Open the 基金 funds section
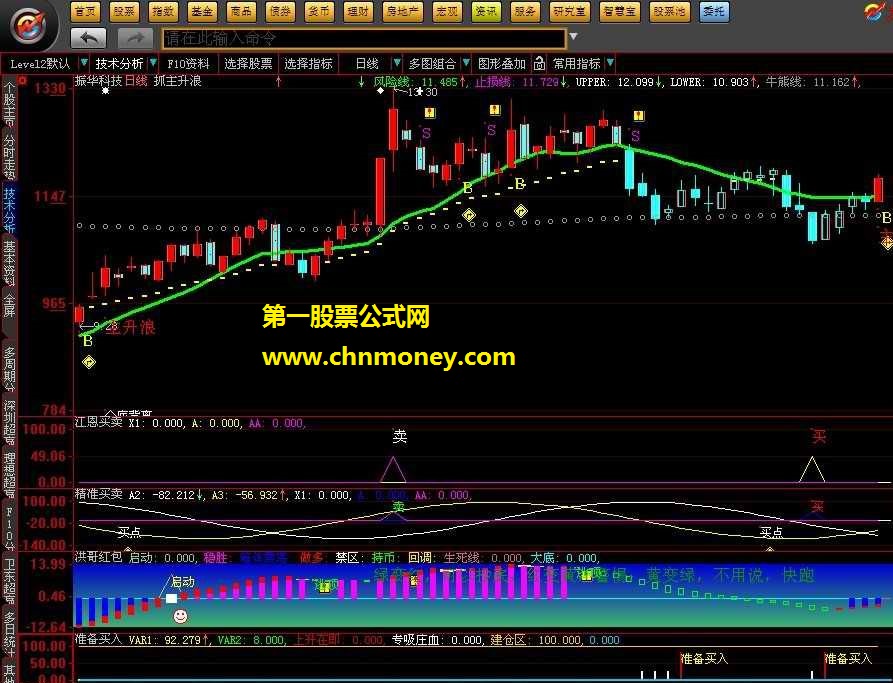The width and height of the screenshot is (893, 683). coord(202,11)
